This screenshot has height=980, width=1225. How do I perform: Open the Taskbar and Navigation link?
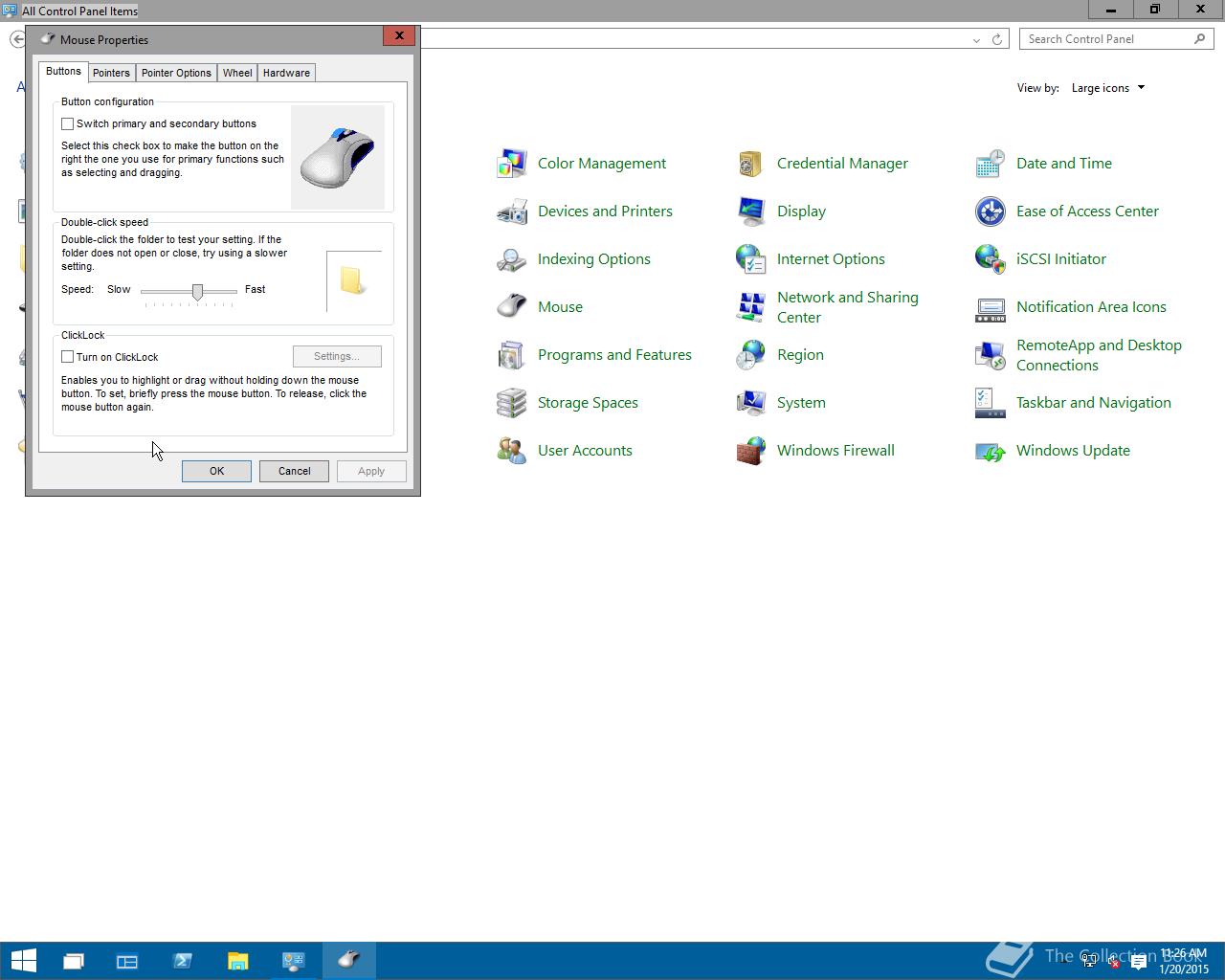pyautogui.click(x=1094, y=403)
